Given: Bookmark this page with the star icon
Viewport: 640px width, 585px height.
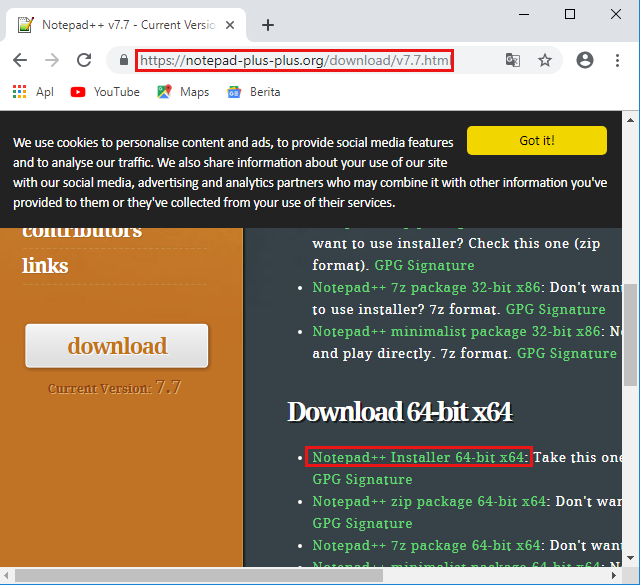Looking at the screenshot, I should (x=544, y=60).
